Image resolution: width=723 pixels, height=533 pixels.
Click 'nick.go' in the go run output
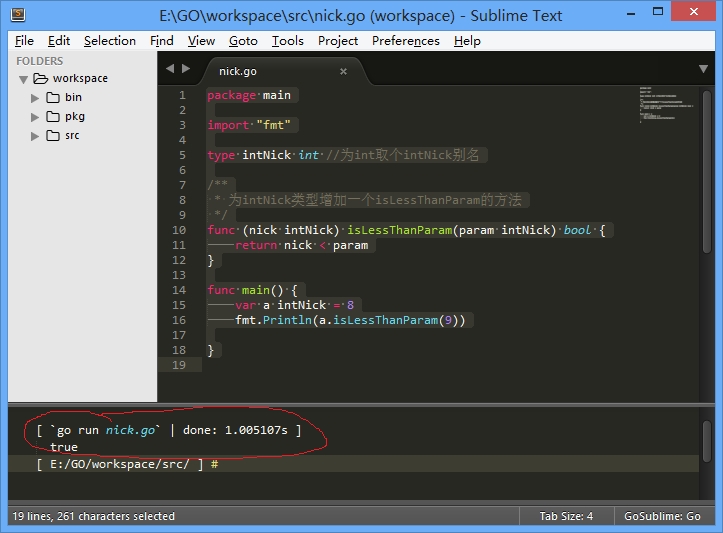130,430
